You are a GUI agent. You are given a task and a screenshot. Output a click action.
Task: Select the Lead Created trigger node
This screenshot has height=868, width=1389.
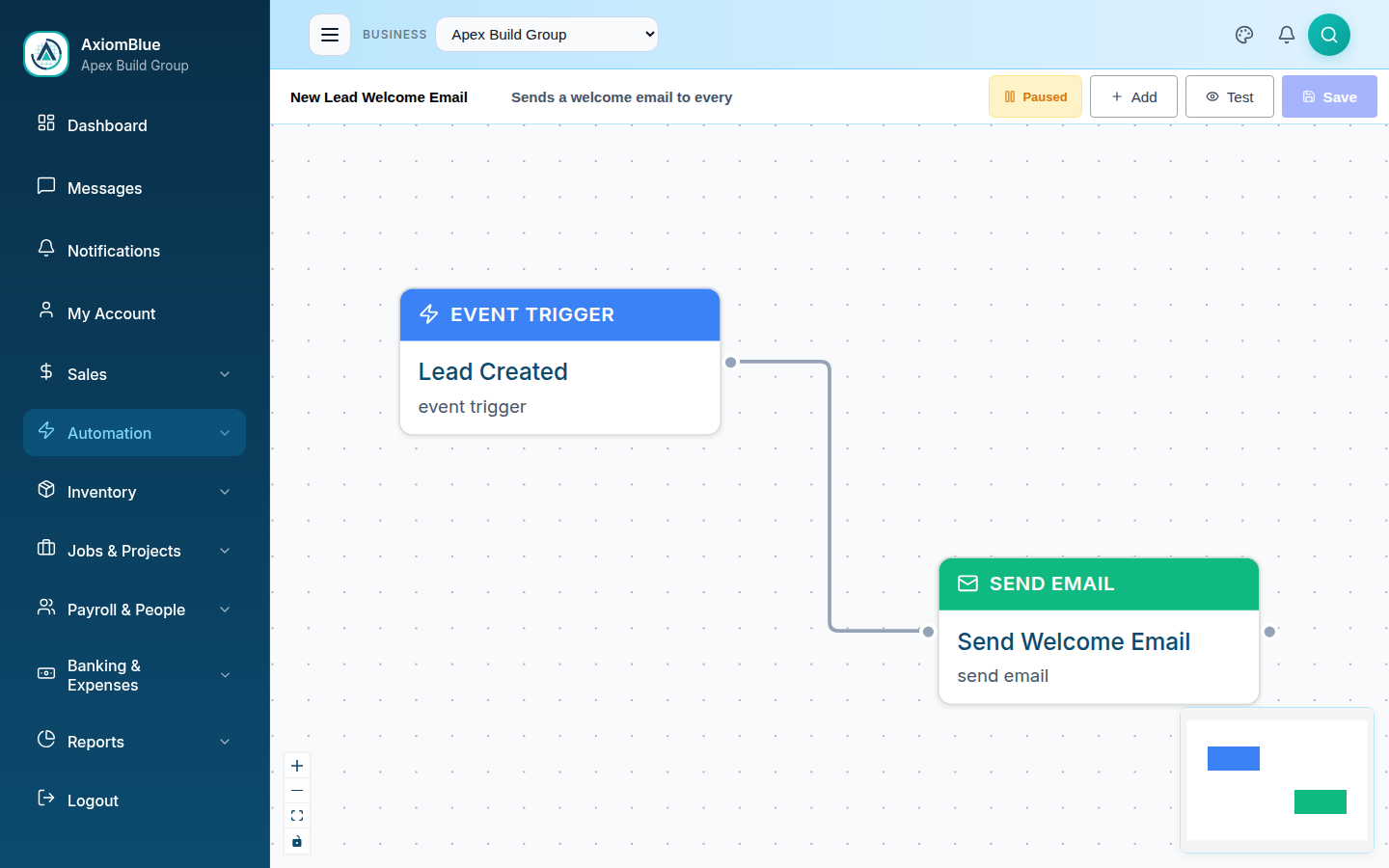560,362
